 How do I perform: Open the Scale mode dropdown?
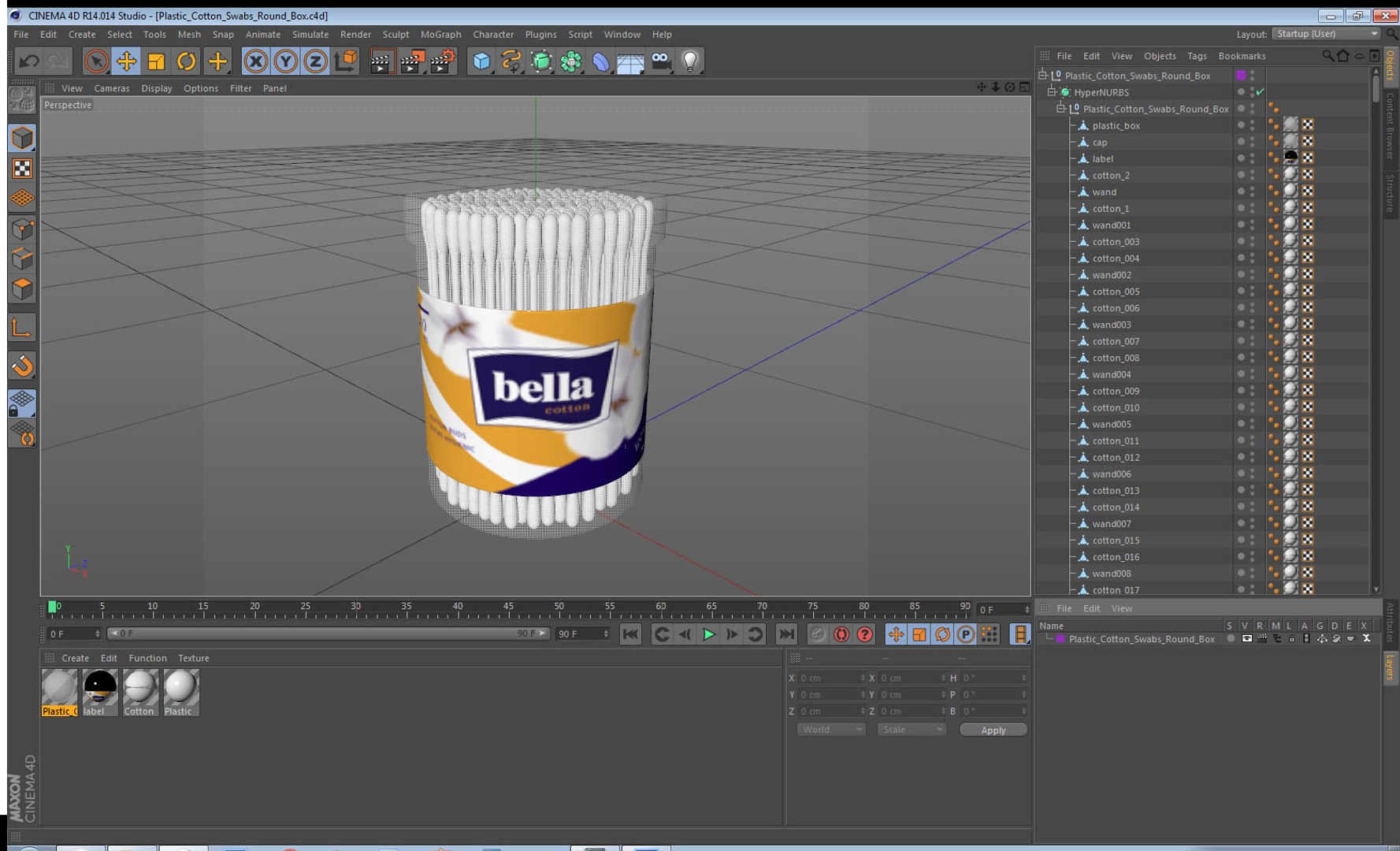point(912,729)
